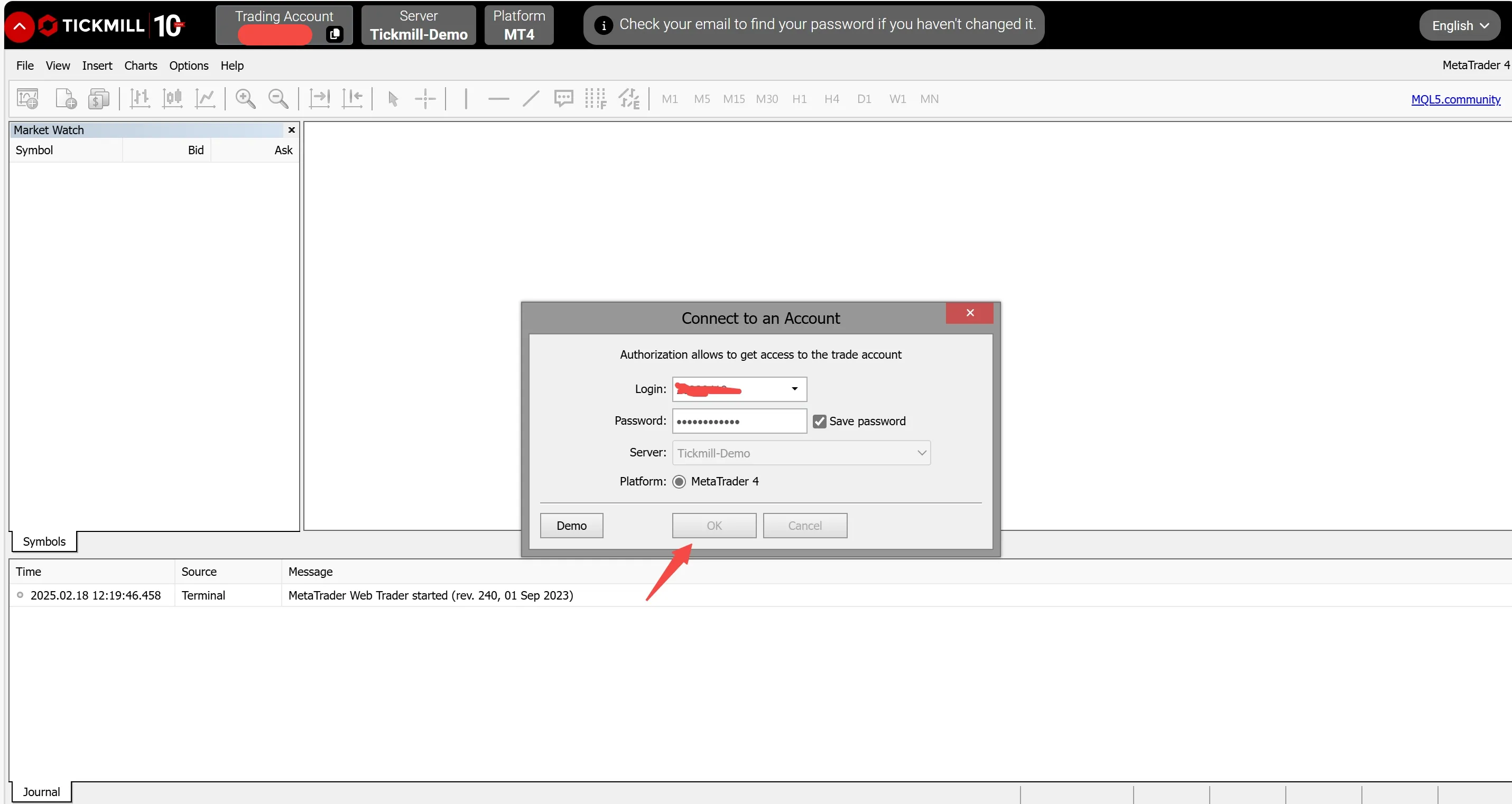Viewport: 1512px width, 804px height.
Task: Expand the Server Tickmill-Demo dropdown
Action: pos(801,453)
